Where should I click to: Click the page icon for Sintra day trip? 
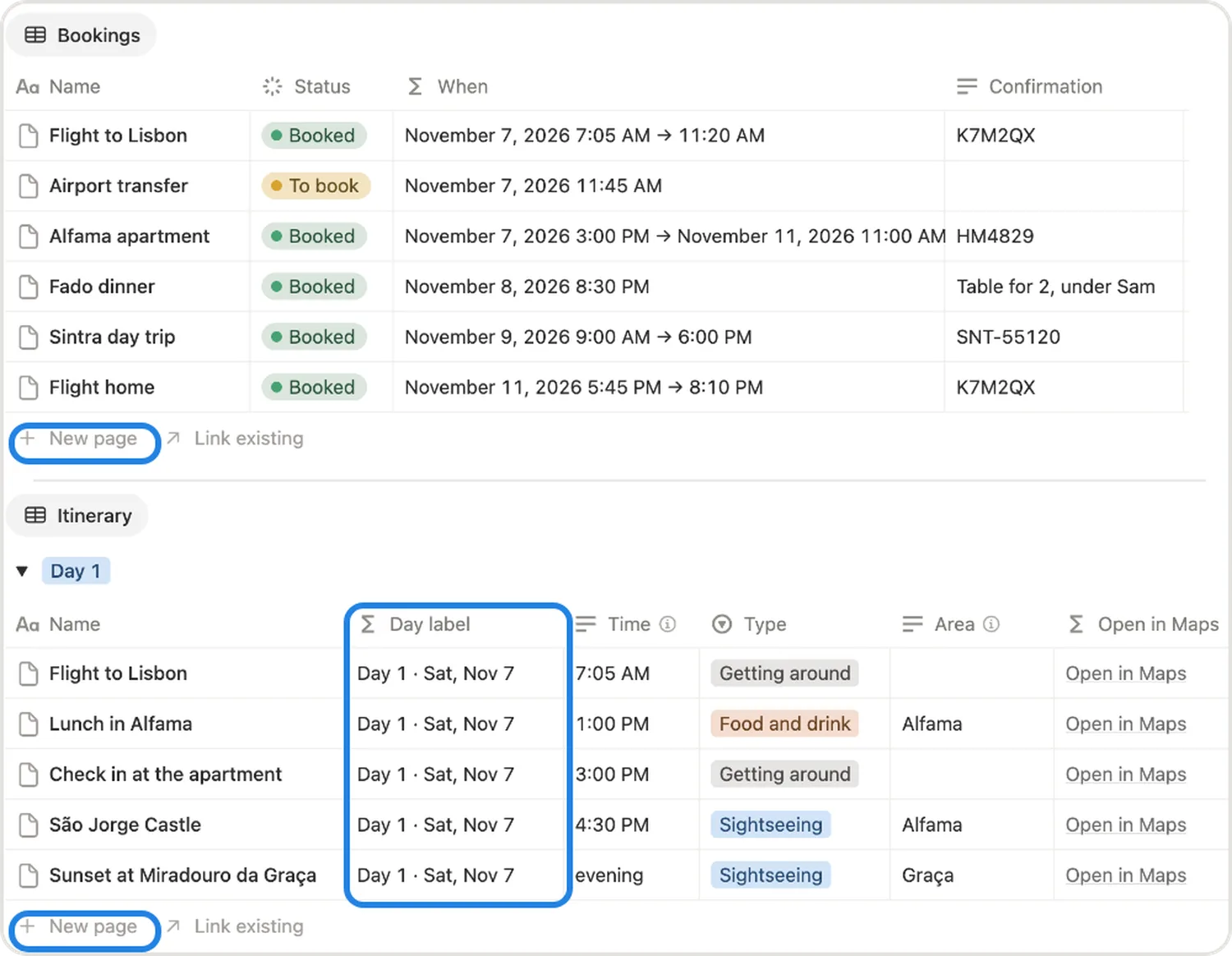pyautogui.click(x=29, y=337)
